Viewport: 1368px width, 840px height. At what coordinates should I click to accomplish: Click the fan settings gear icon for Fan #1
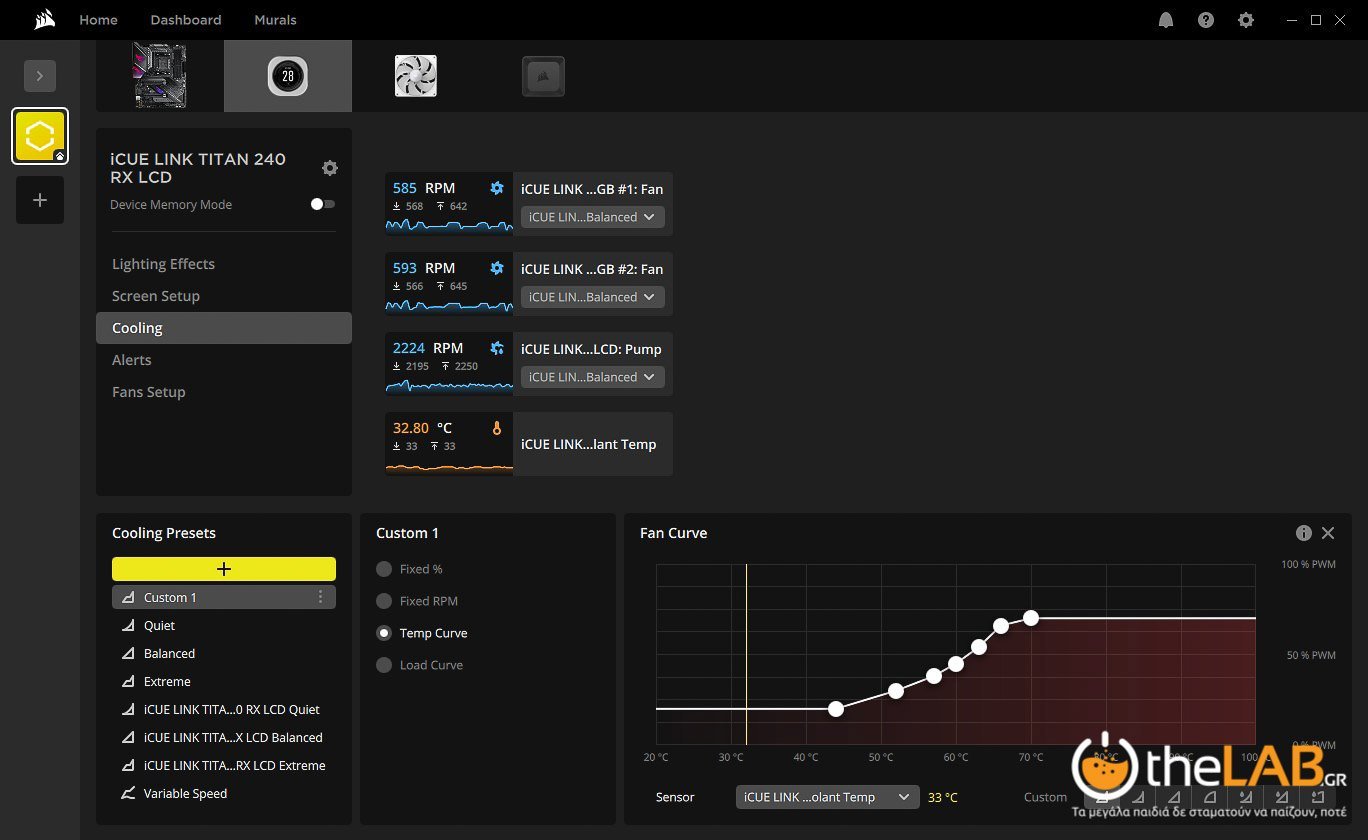[497, 188]
